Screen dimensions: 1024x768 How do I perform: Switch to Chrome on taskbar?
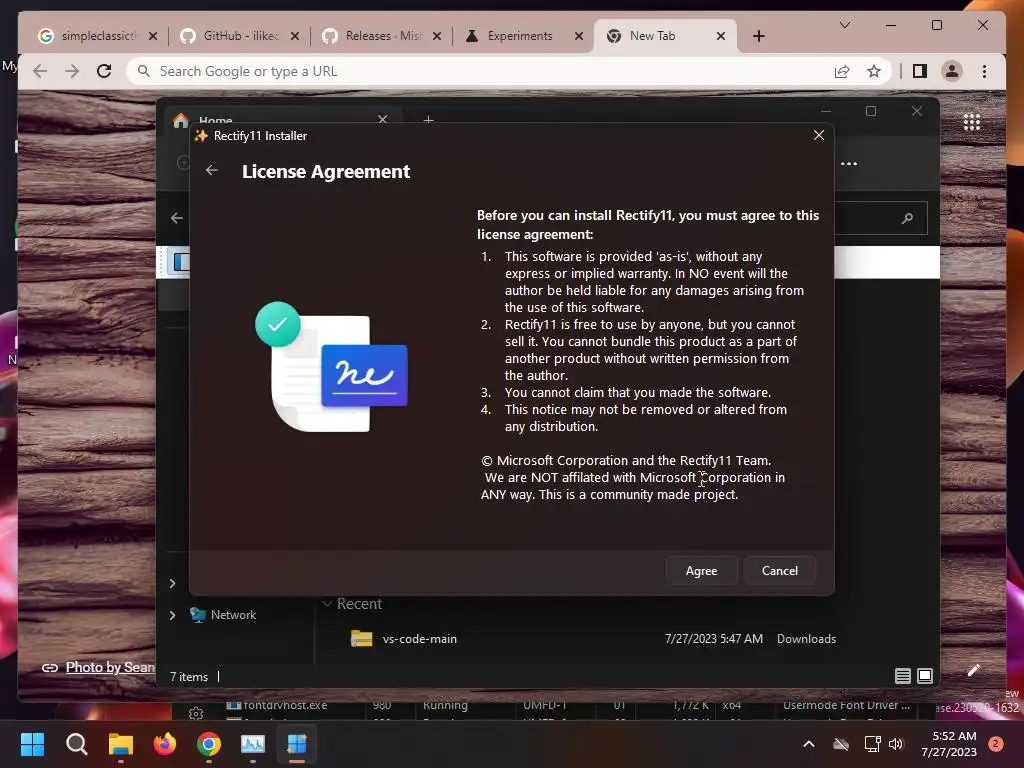coord(209,743)
